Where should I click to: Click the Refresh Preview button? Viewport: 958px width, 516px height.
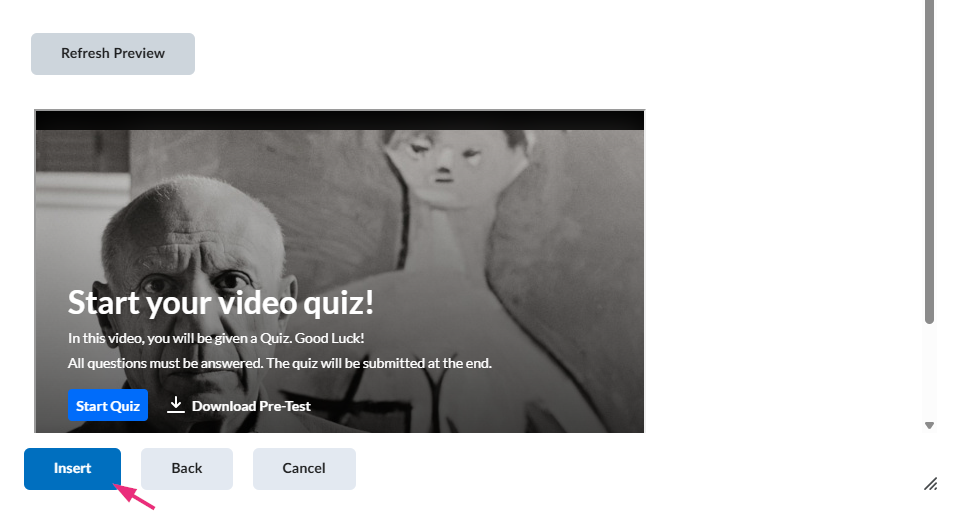(113, 54)
